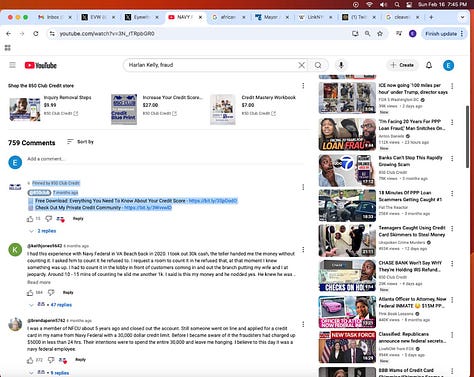Screen dimensions: 474x377
Task: Open the Private Credit Community bit.ly link
Action: tap(148, 208)
